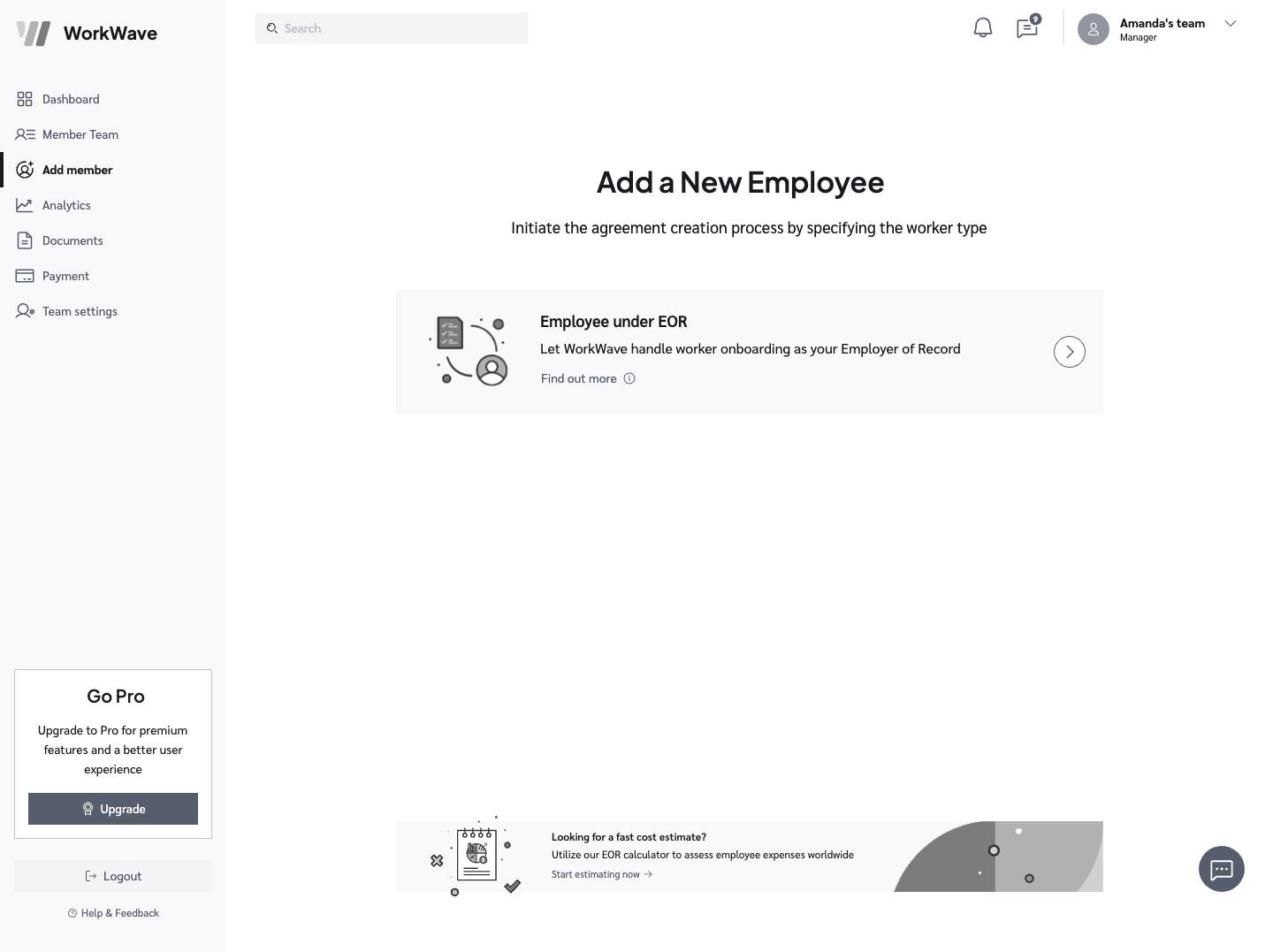This screenshot has width=1273, height=952.
Task: Open the floating chat support bubble
Action: coord(1221,869)
